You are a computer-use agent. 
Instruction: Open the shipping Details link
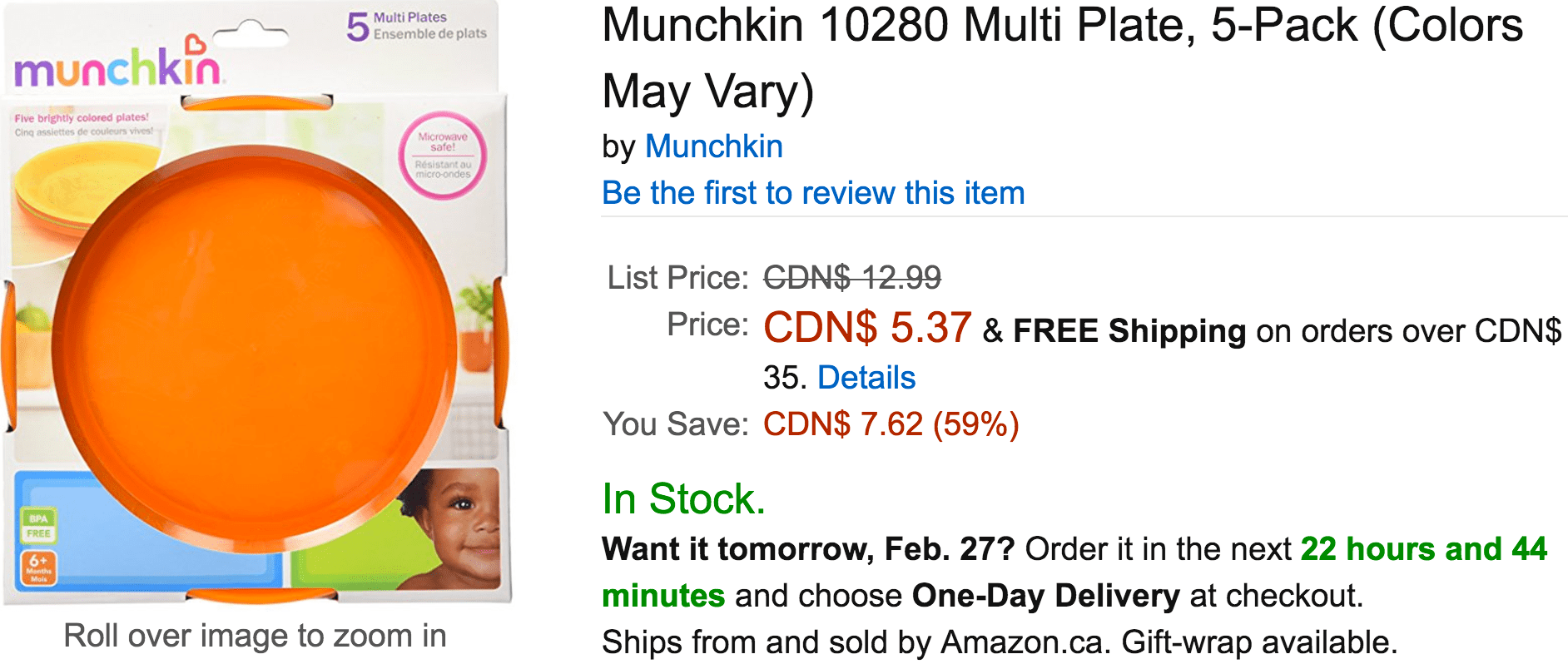click(x=866, y=378)
